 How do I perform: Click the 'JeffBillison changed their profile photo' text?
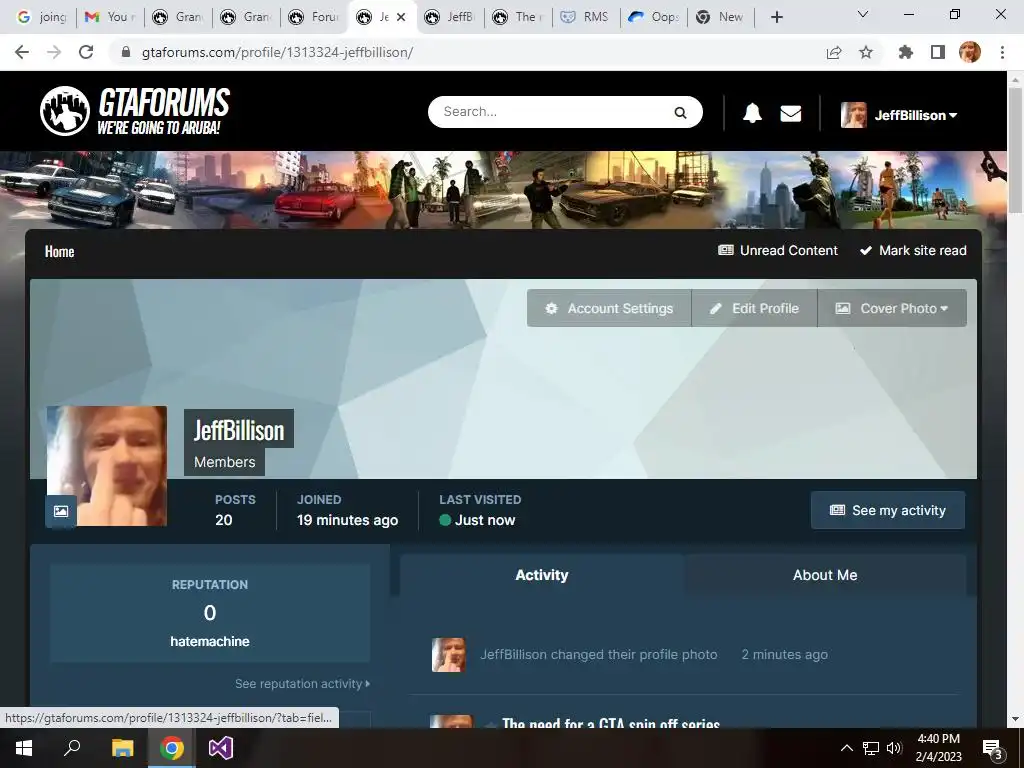click(x=598, y=654)
